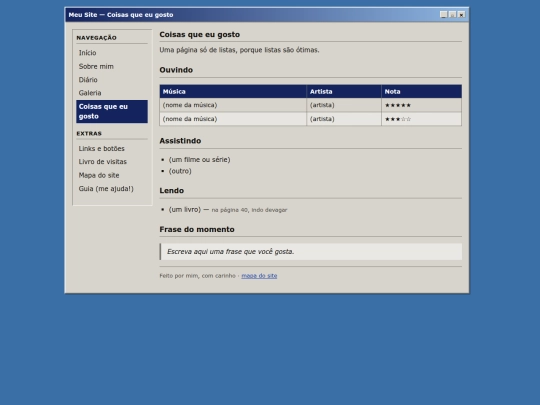Click footer text 'Feito por mim, com carinho'
Screen dimensions: 540x405
[197, 276]
